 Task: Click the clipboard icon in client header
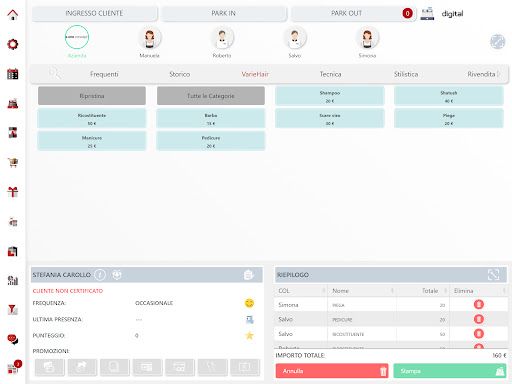(249, 275)
